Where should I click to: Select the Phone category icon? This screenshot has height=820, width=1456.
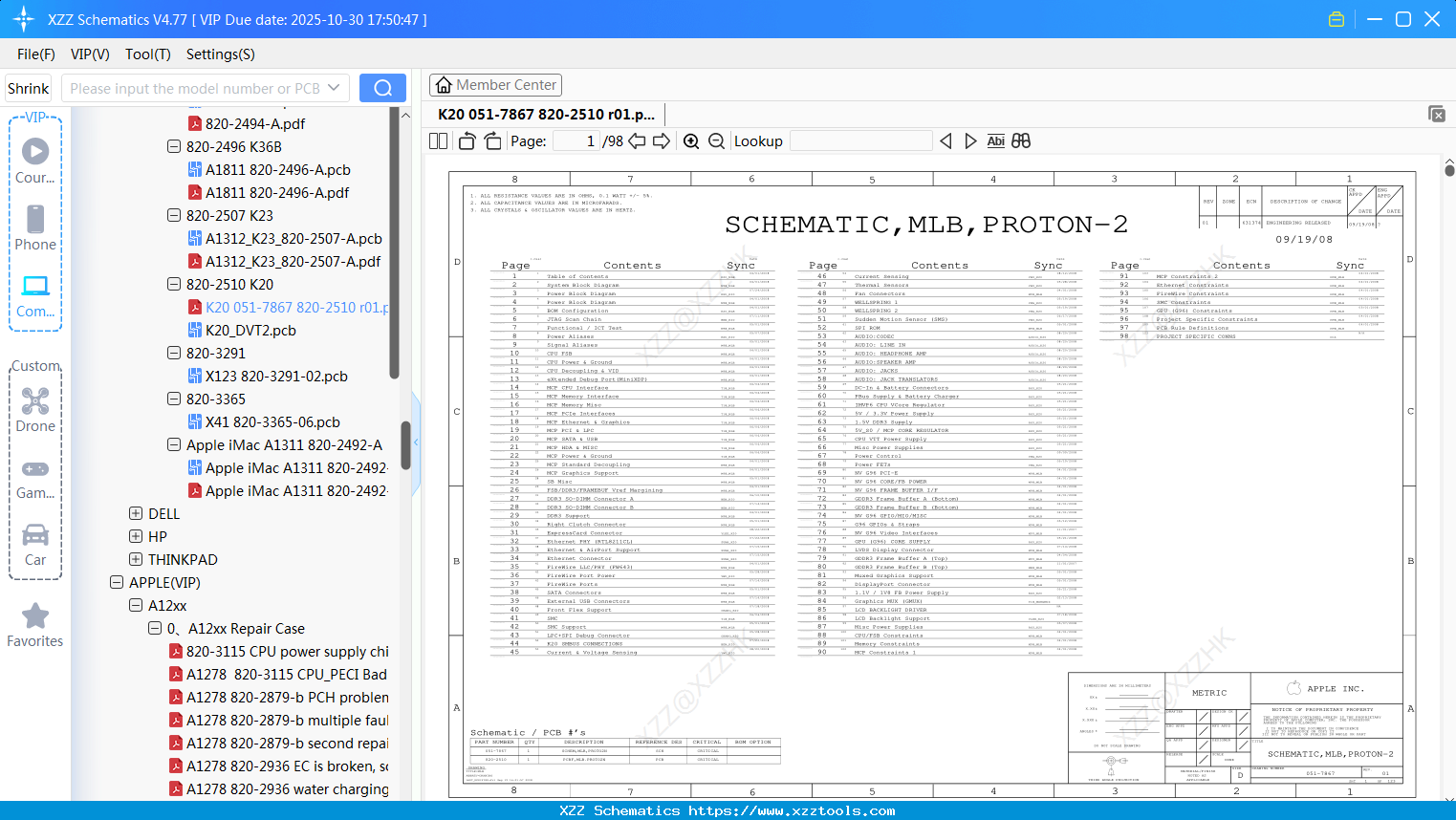pos(35,227)
